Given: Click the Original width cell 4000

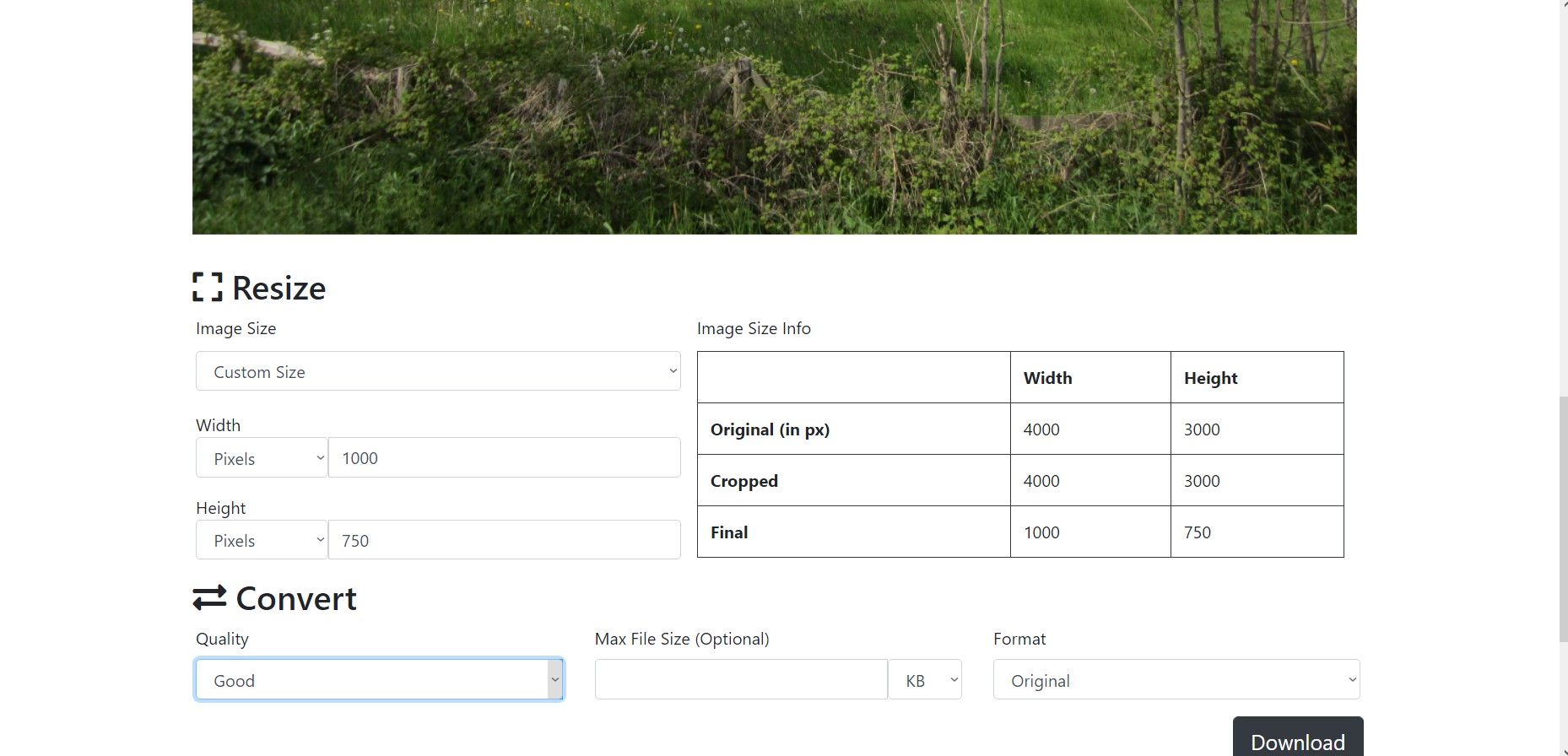Looking at the screenshot, I should pos(1090,429).
